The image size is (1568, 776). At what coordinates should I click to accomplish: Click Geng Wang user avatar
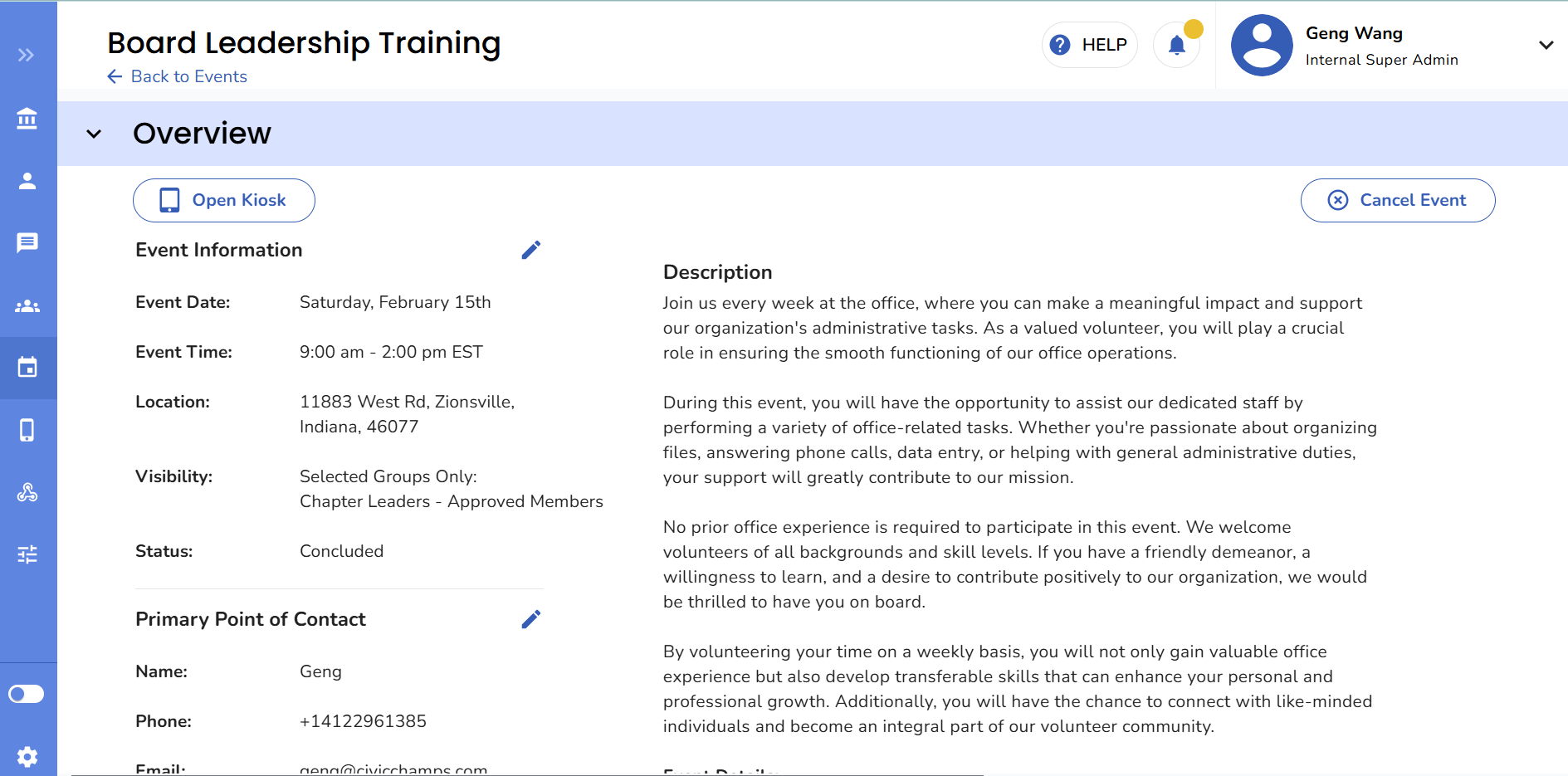tap(1262, 45)
